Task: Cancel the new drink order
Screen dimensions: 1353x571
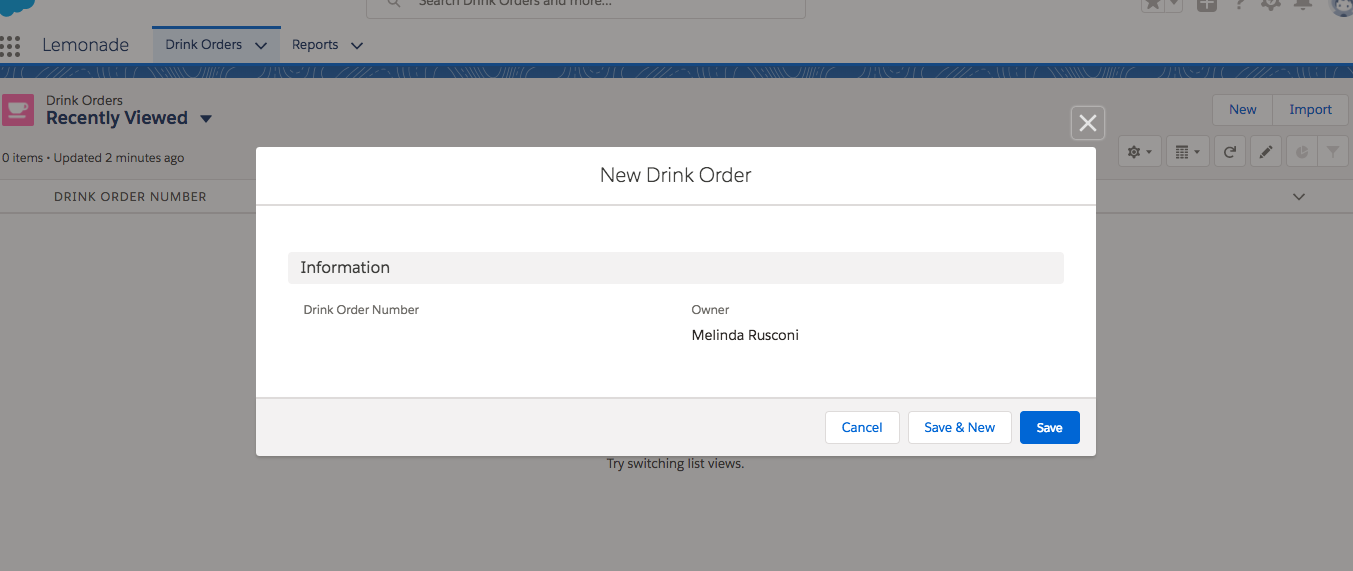Action: (861, 427)
